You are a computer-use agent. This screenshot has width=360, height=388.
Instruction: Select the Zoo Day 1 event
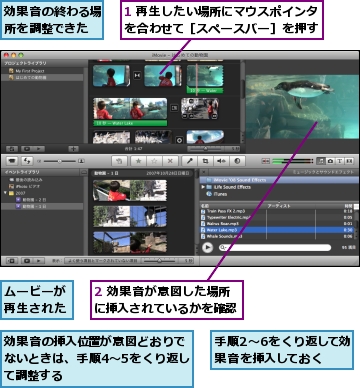42,206
